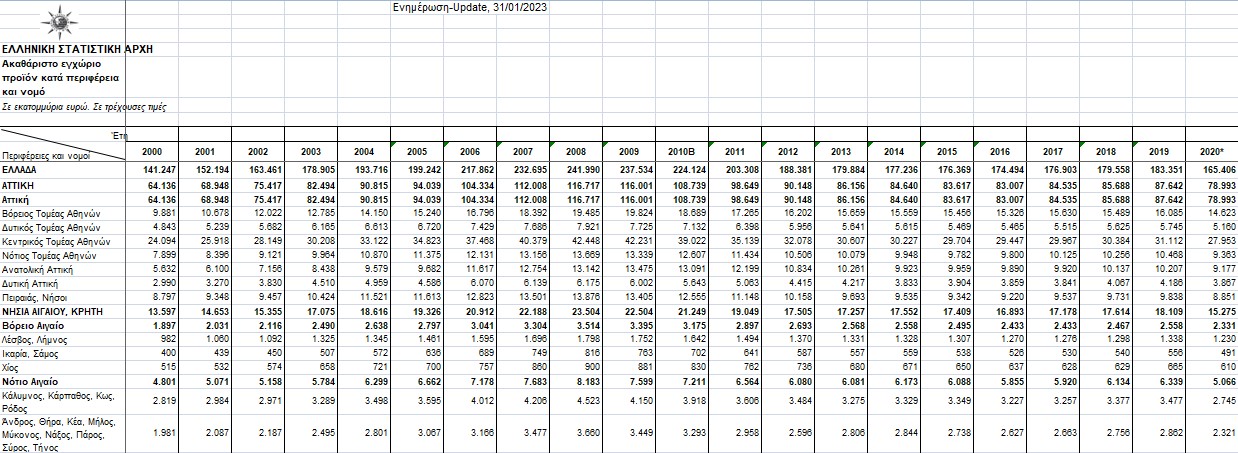This screenshot has width=1238, height=453.
Task: Click the 'Νότιο Αιγαίο' row label
Action: click(x=29, y=382)
